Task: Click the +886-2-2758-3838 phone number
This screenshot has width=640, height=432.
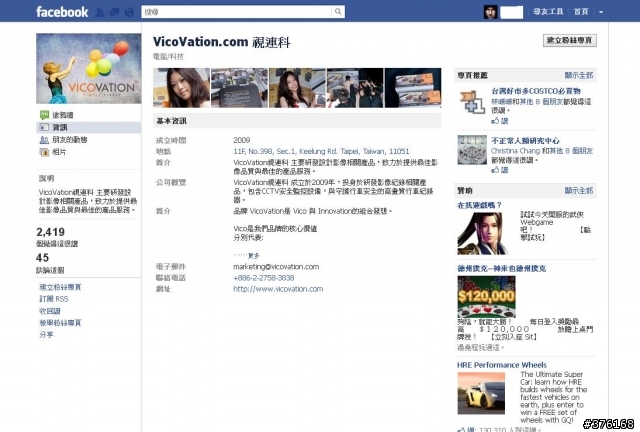Action: click(264, 278)
